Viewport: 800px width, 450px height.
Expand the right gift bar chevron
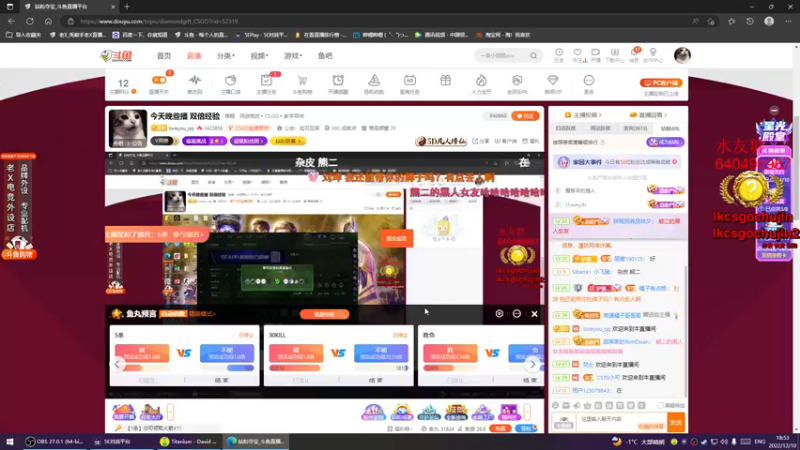click(x=527, y=411)
